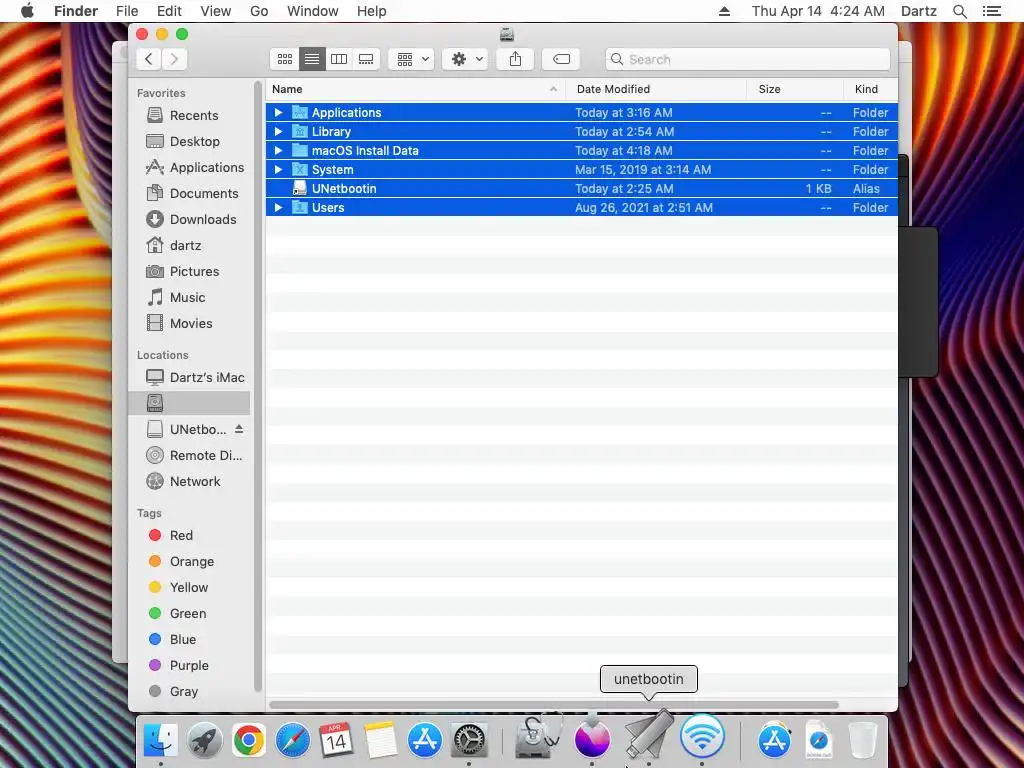Click in the Finder Search field
This screenshot has height=768, width=1024.
pyautogui.click(x=747, y=59)
